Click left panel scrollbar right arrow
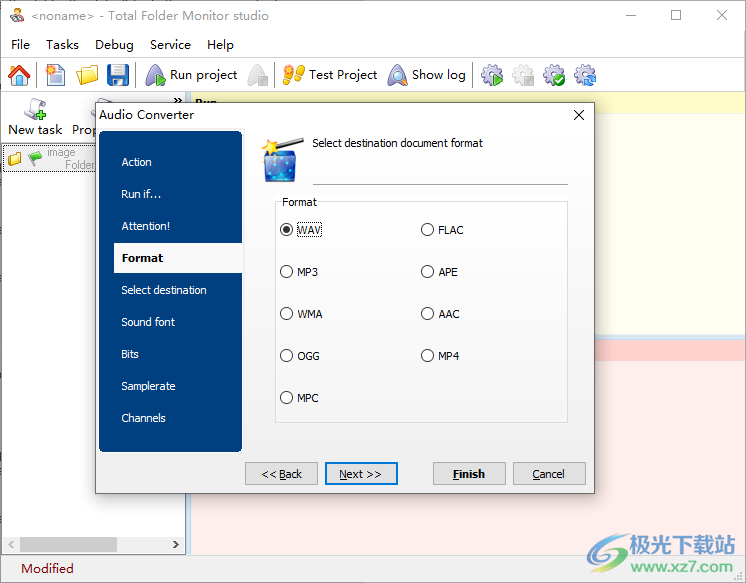The height and width of the screenshot is (583, 746). point(176,544)
